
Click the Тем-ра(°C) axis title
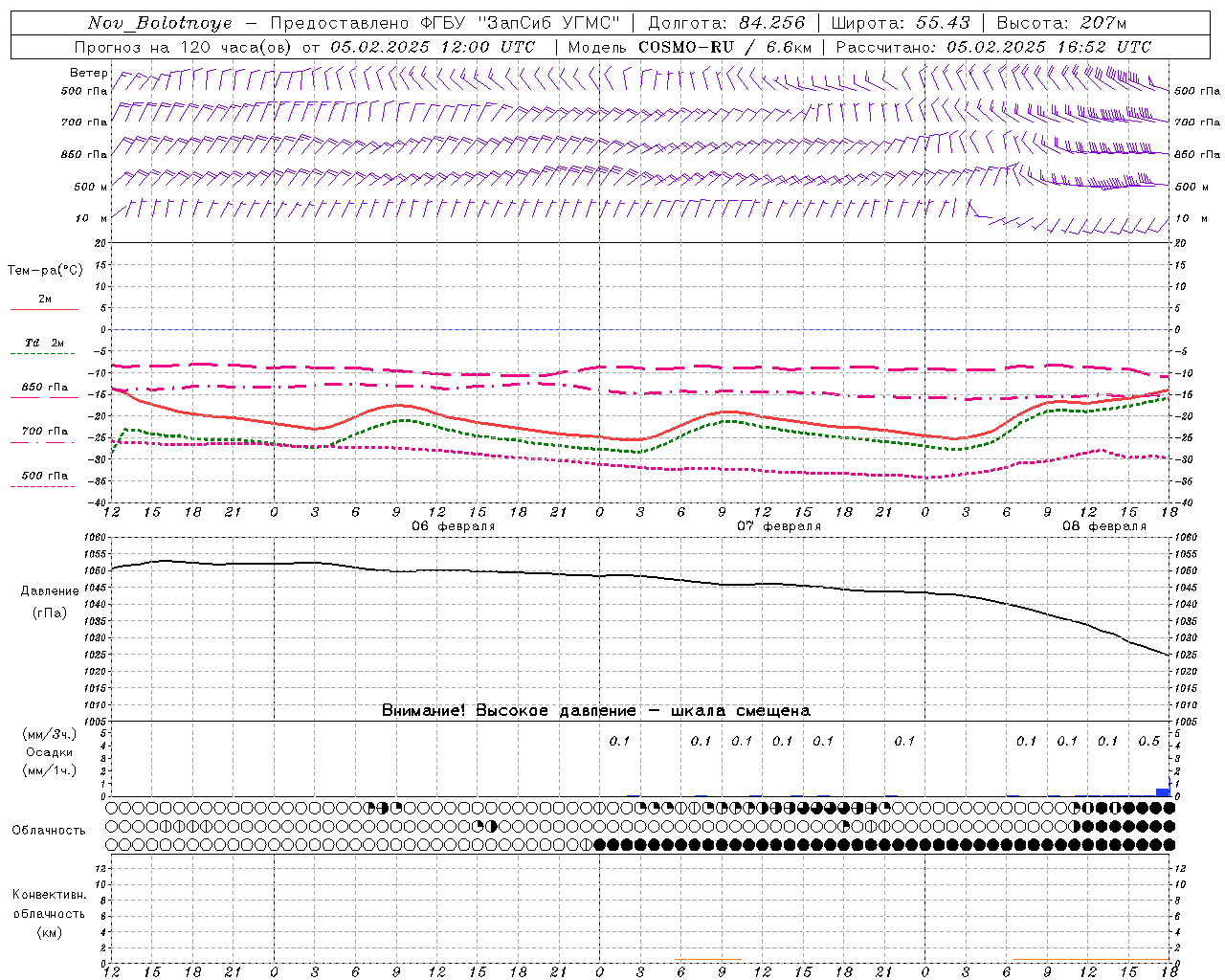(45, 271)
